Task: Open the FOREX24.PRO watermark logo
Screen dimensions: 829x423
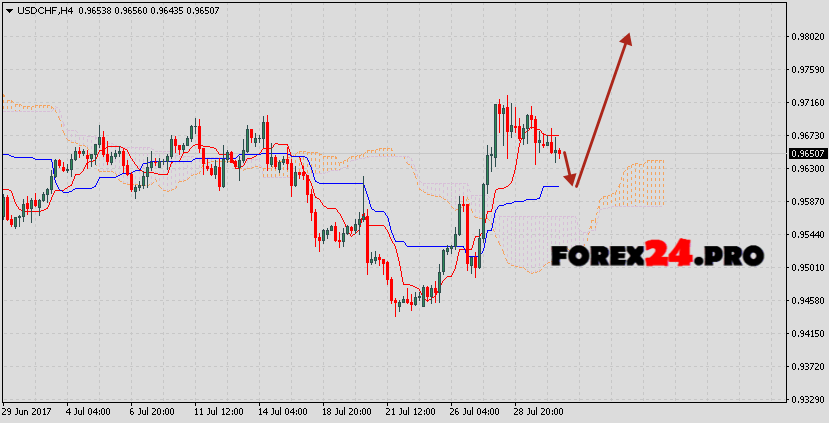Action: (x=657, y=255)
